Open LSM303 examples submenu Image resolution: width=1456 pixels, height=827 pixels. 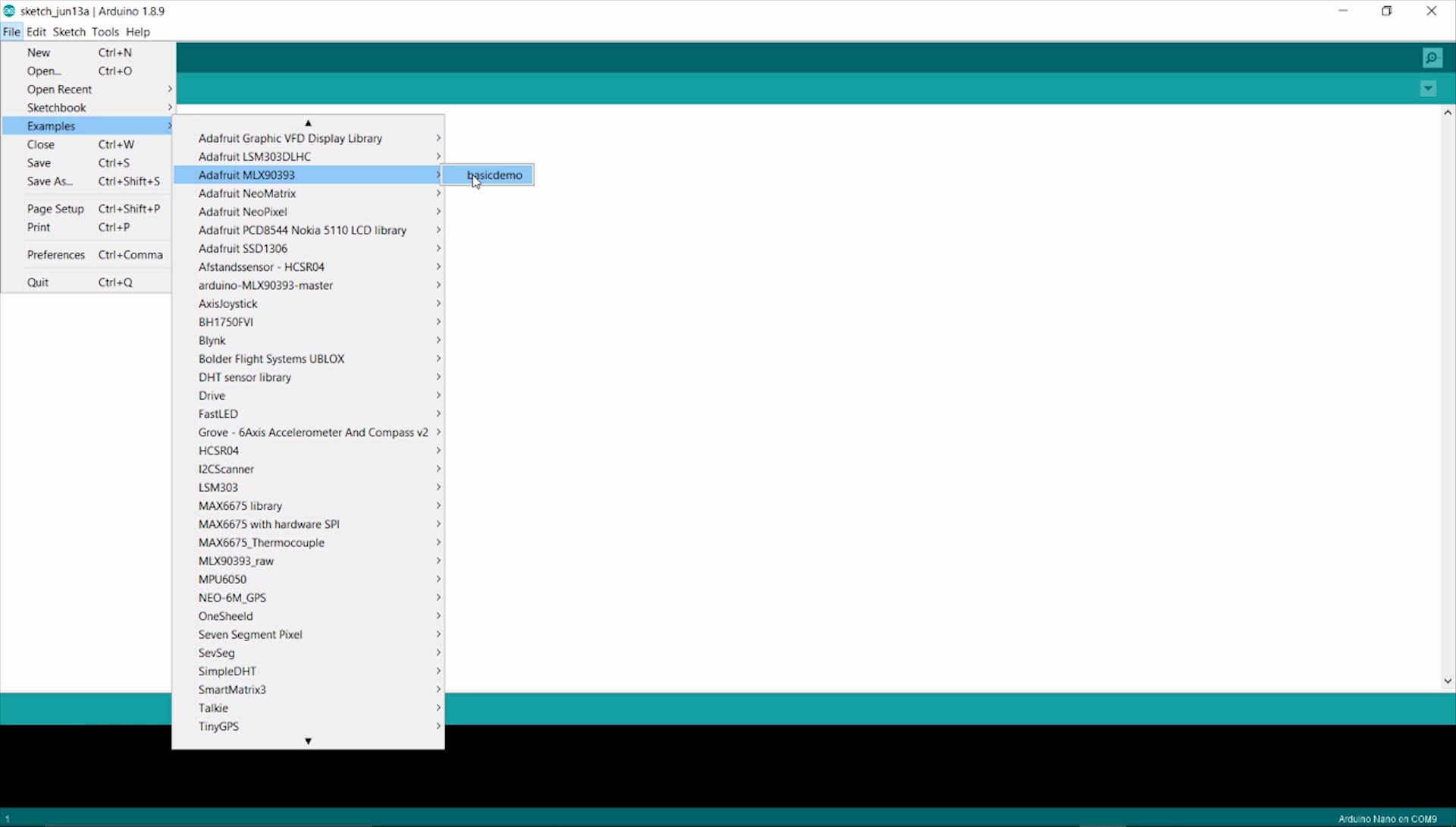309,488
